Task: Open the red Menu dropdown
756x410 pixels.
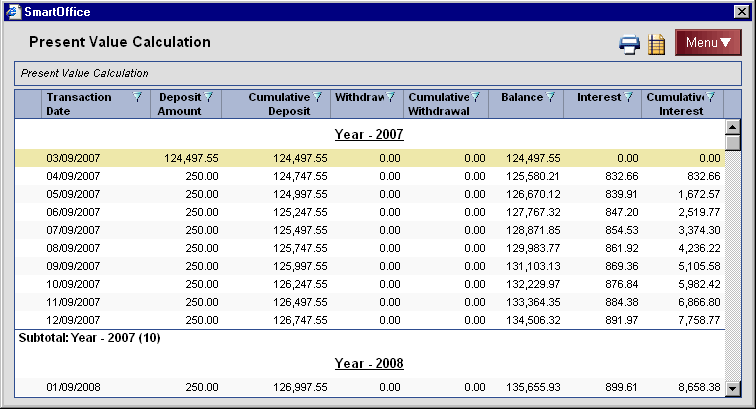Action: click(707, 42)
